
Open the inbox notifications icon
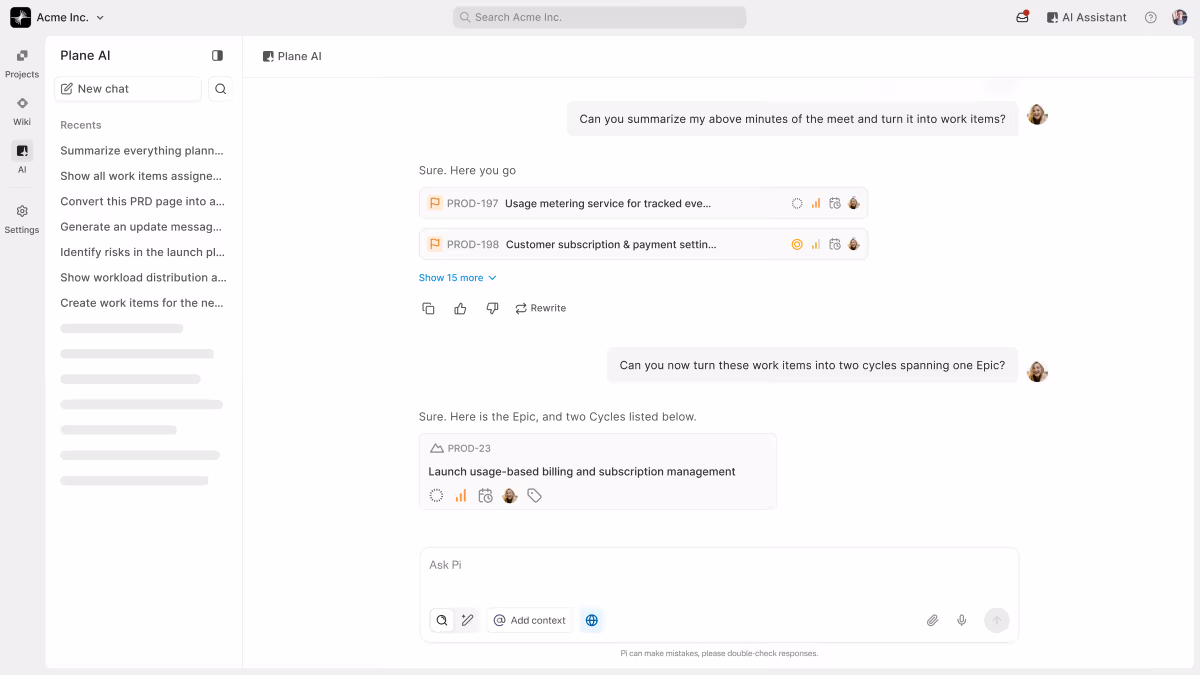click(1022, 17)
